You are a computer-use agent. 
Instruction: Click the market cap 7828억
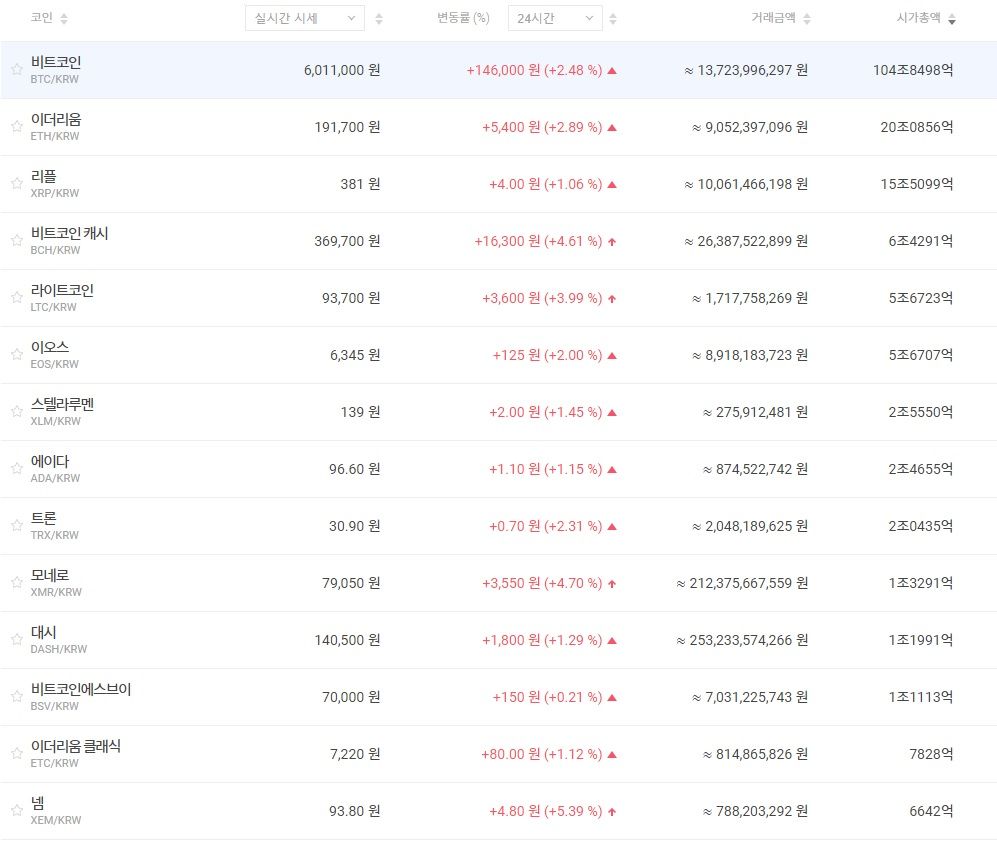pyautogui.click(x=931, y=754)
